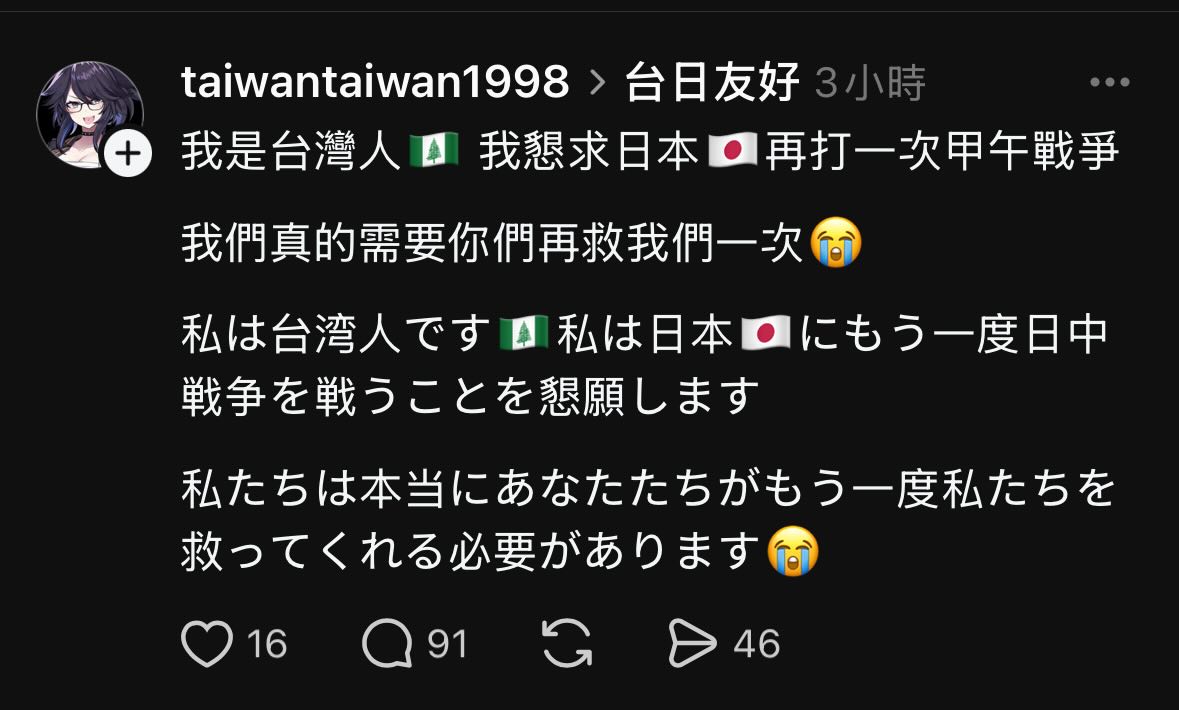This screenshot has width=1179, height=710.
Task: Select the 3小時 timestamp
Action: point(870,83)
